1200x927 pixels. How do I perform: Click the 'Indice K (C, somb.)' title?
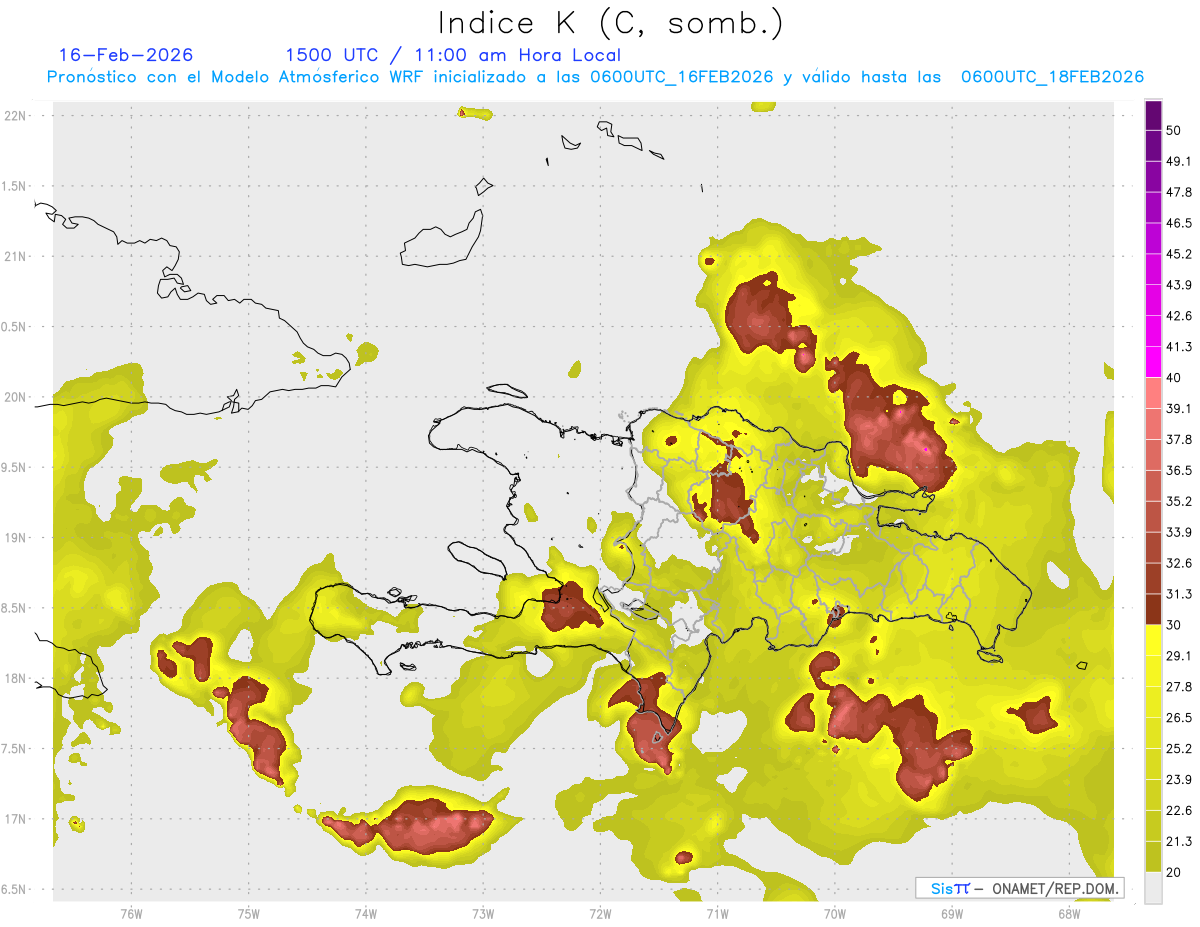[x=610, y=23]
